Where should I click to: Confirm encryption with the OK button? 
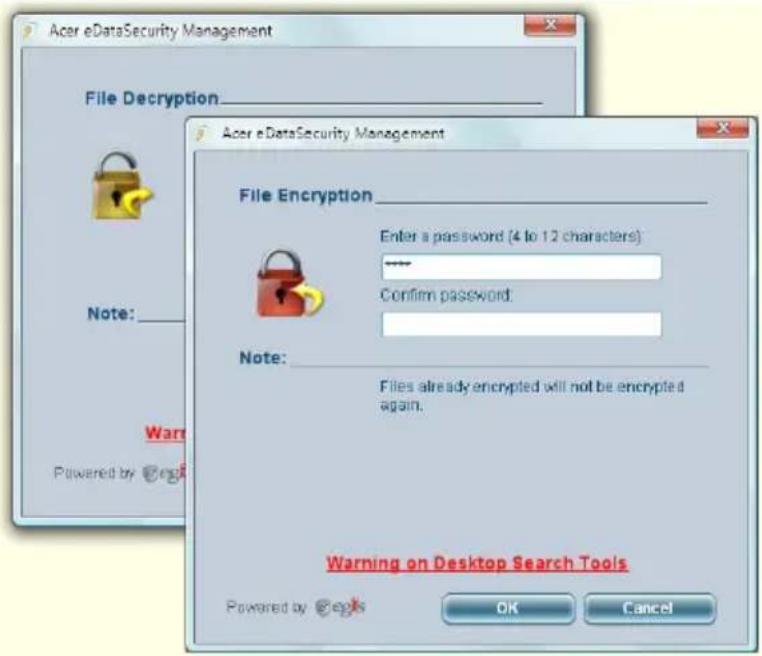(x=508, y=608)
